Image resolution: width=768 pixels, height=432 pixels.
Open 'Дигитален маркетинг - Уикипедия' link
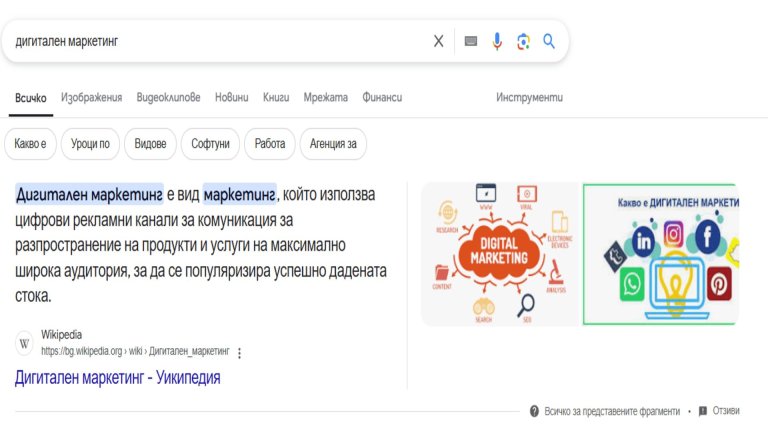pos(117,377)
